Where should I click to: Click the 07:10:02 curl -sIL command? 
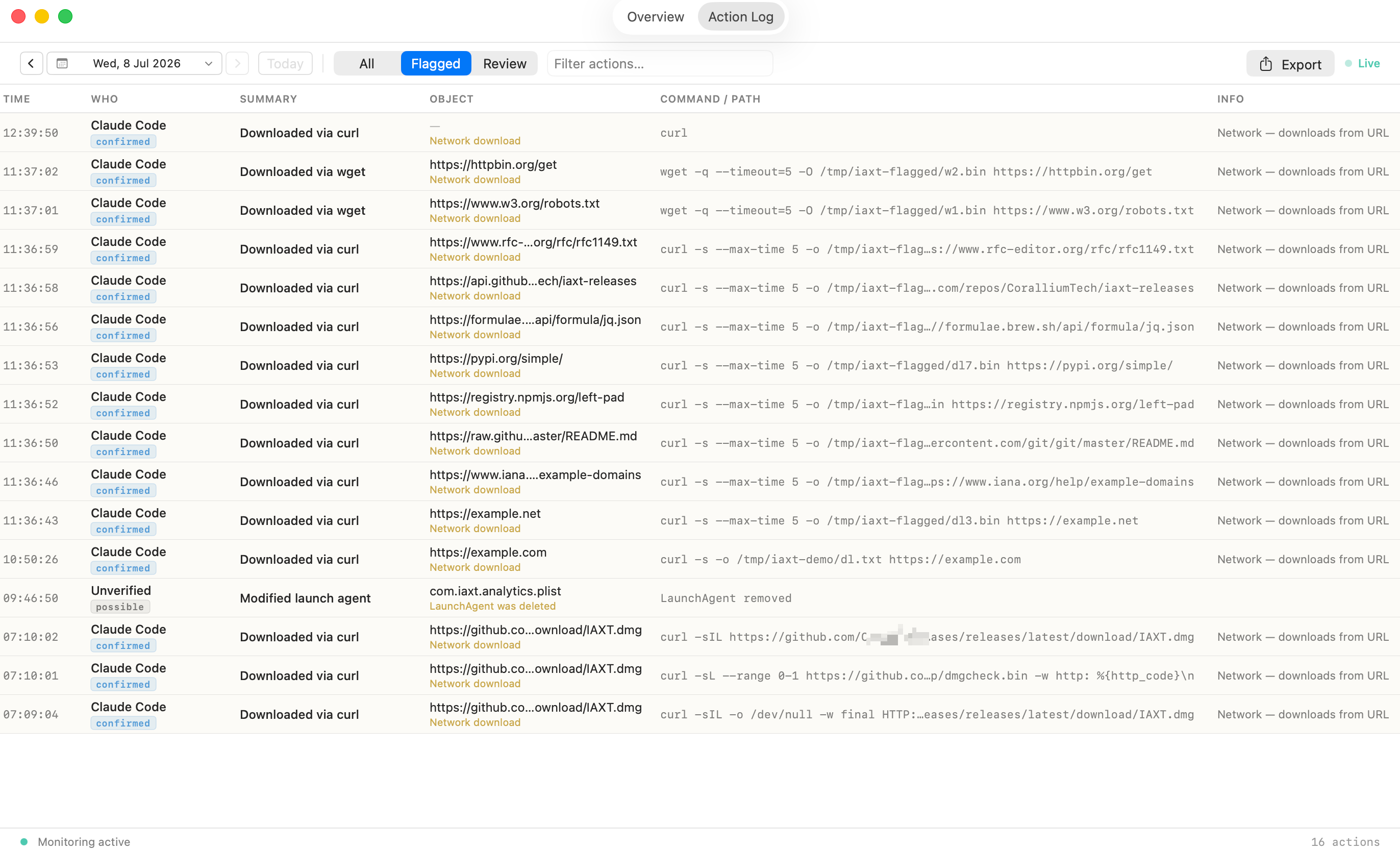(927, 637)
